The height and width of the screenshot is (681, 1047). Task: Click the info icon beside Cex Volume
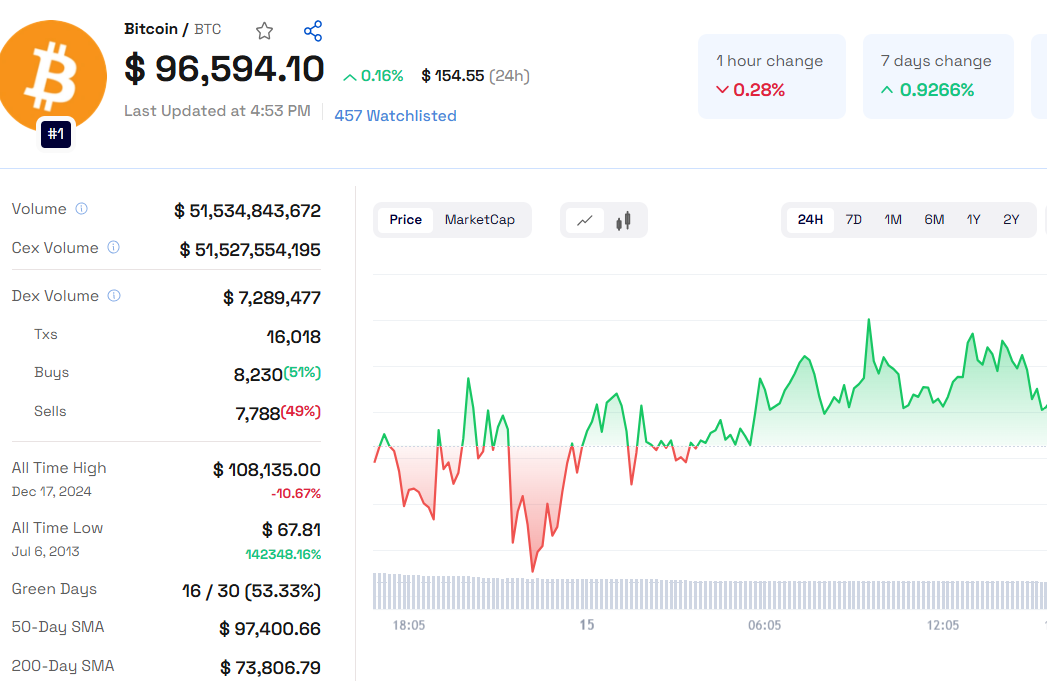pyautogui.click(x=114, y=248)
